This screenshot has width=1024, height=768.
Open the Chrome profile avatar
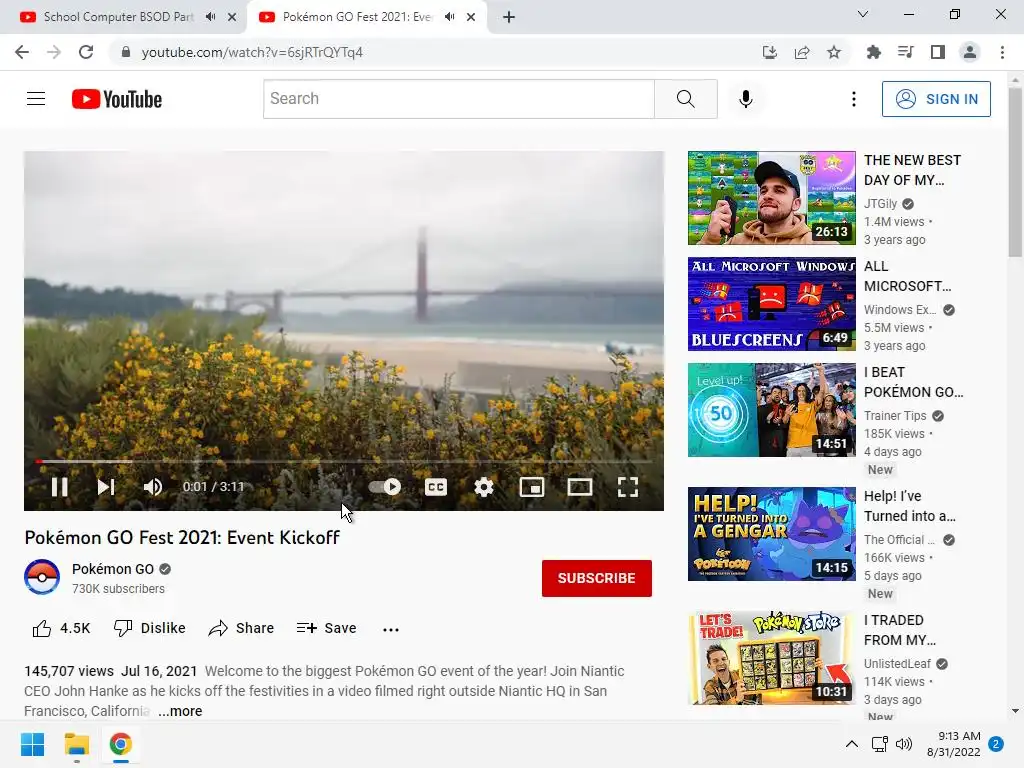click(x=970, y=52)
